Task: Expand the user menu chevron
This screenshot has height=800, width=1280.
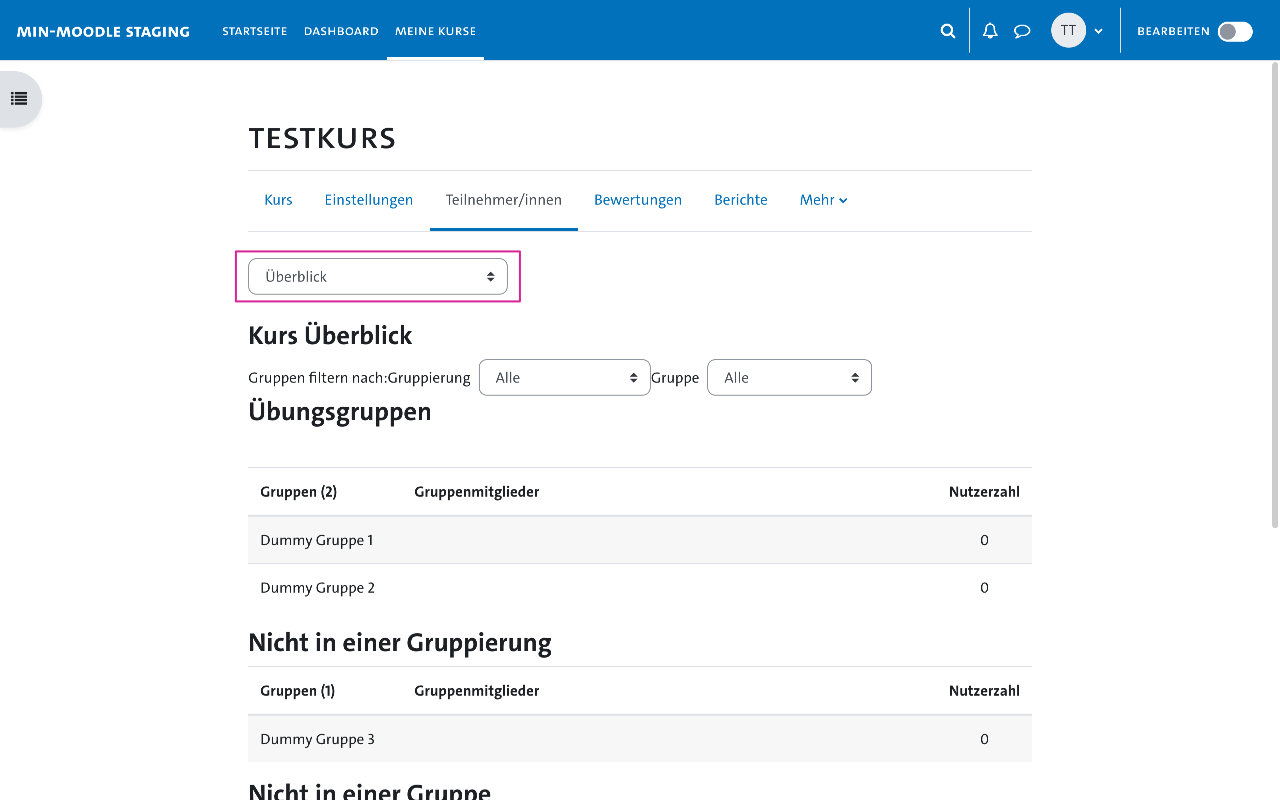Action: pos(1098,31)
